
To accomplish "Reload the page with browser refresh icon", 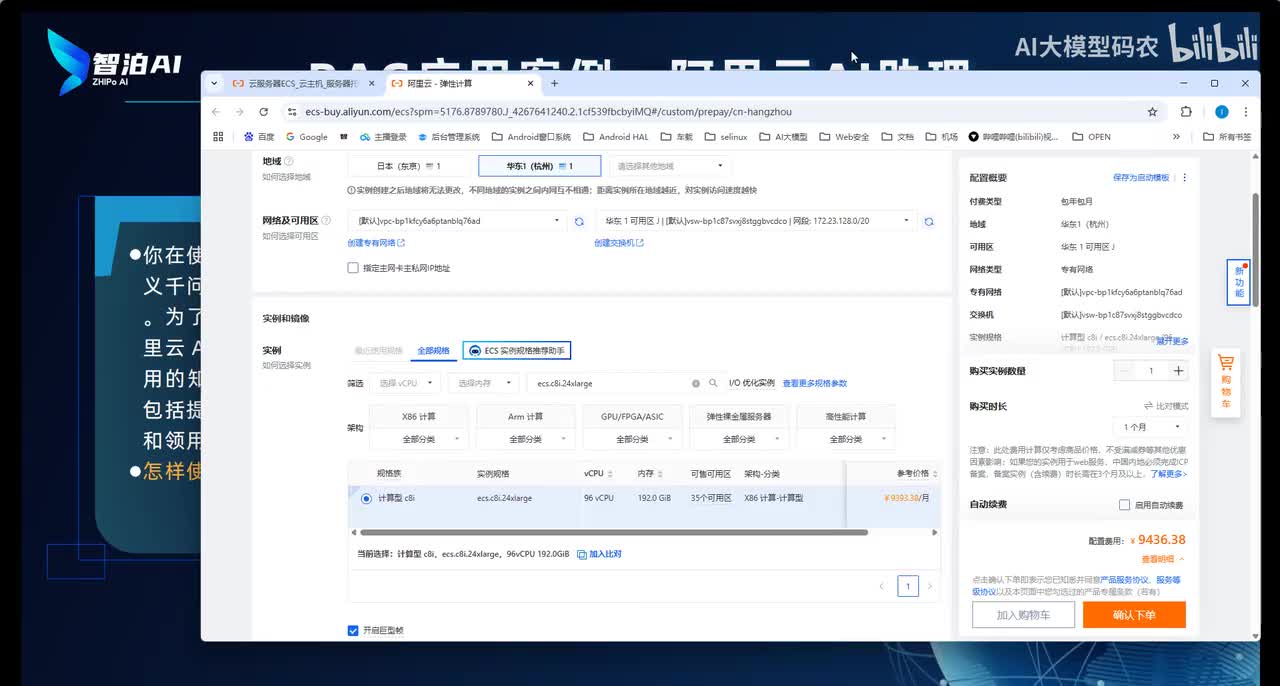I will coord(264,112).
